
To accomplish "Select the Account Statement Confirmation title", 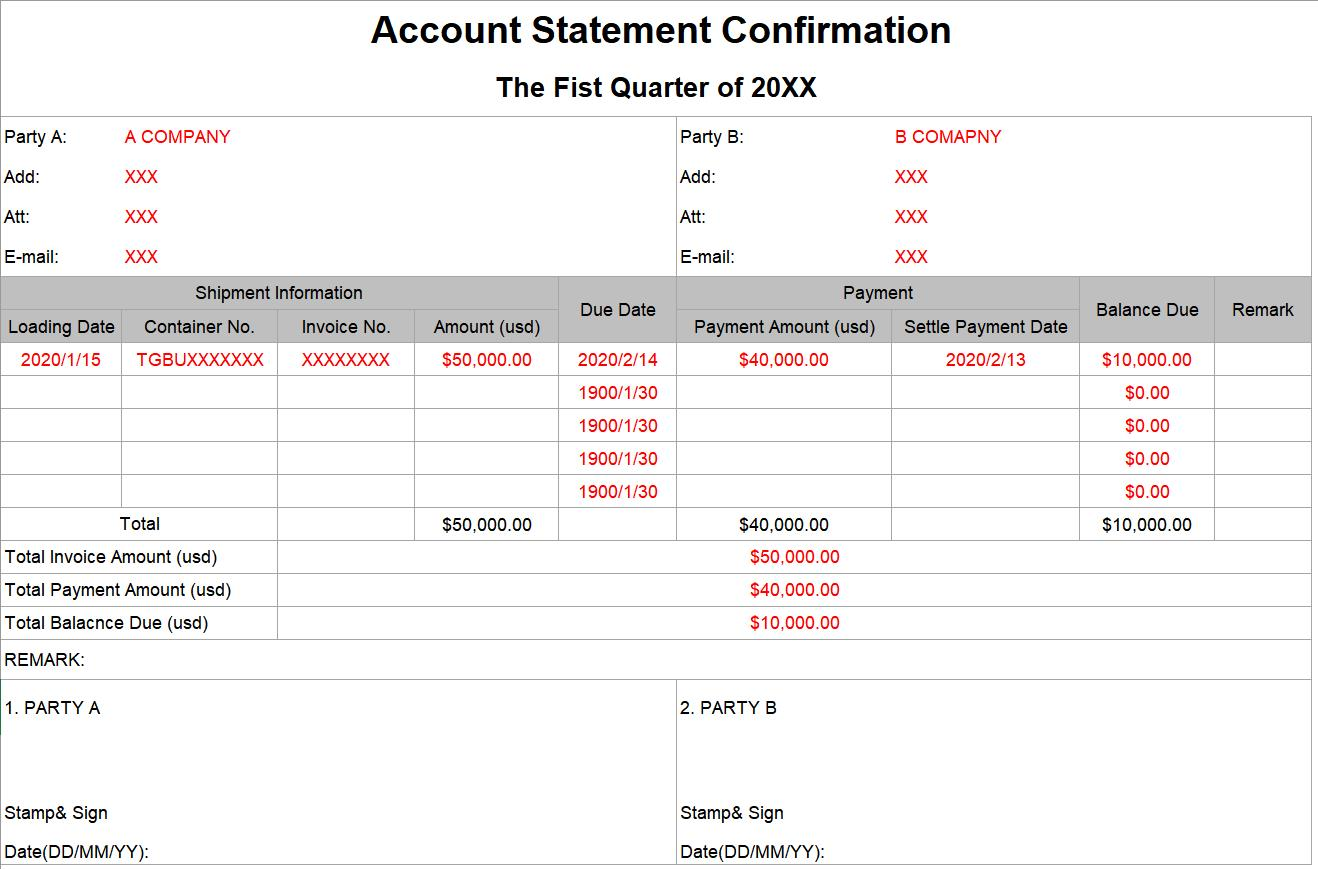I will pos(660,30).
